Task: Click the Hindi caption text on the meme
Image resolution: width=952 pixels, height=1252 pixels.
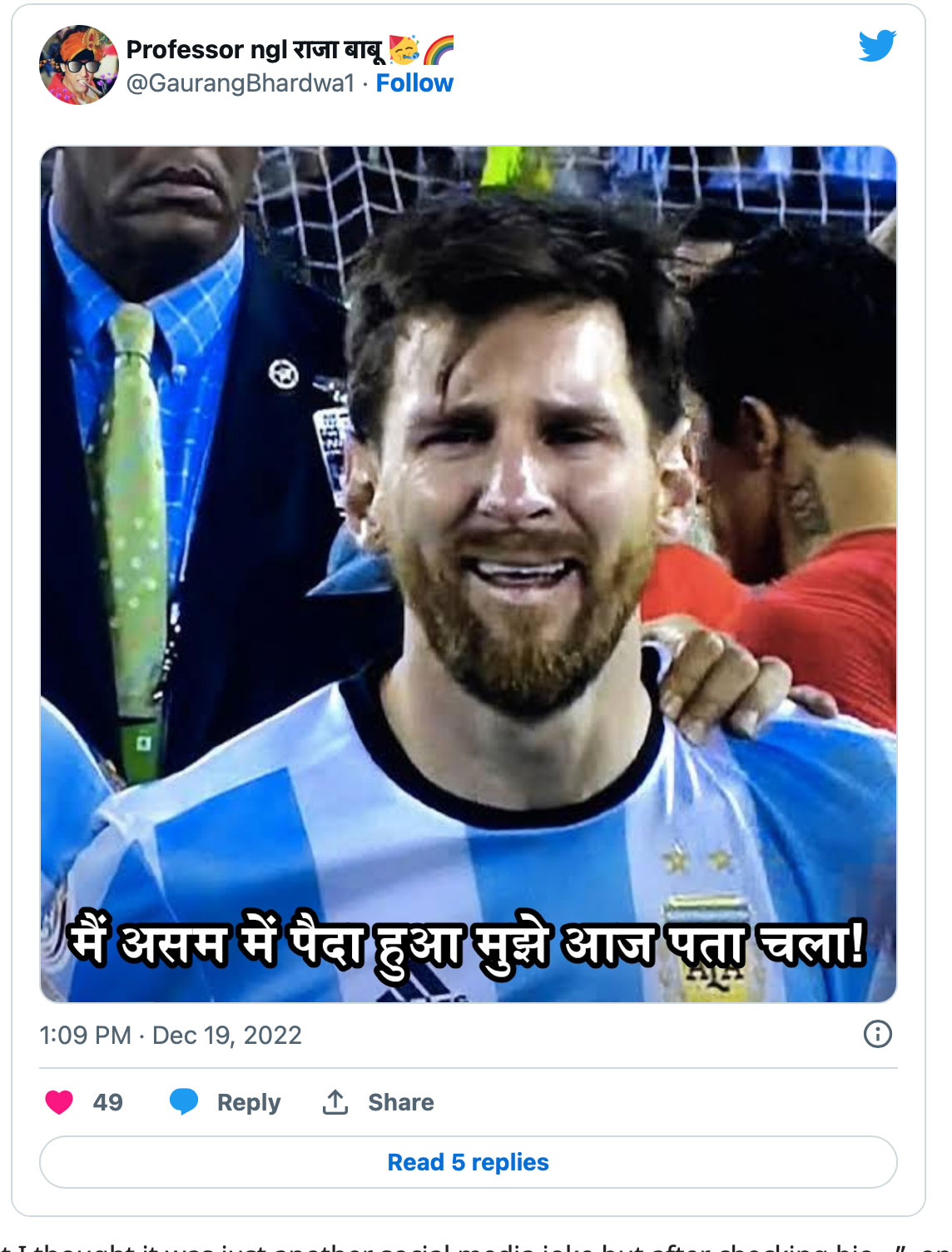Action: pyautogui.click(x=468, y=946)
